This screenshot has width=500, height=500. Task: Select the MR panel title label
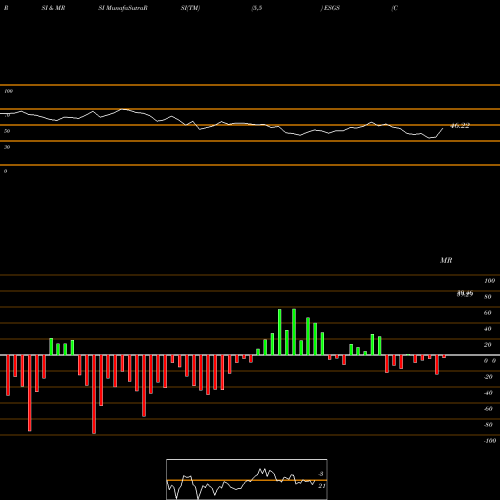coord(446,260)
